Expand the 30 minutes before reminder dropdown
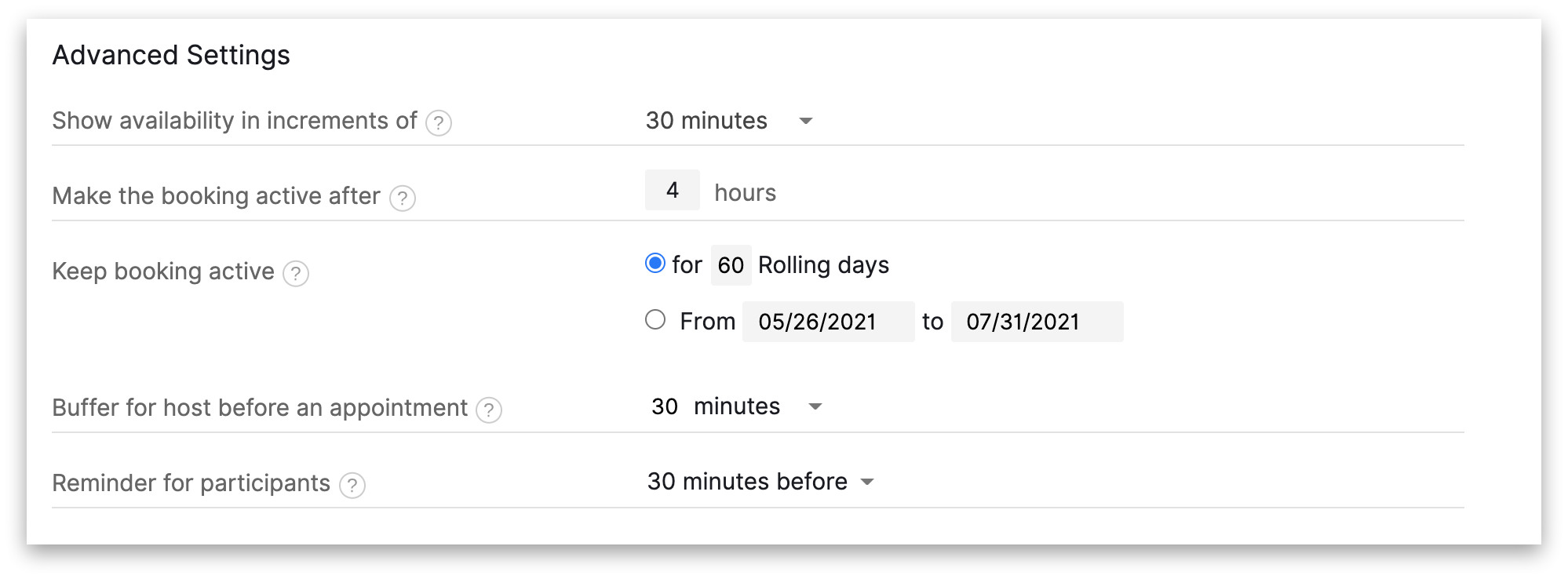This screenshot has height=579, width=1568. click(867, 482)
